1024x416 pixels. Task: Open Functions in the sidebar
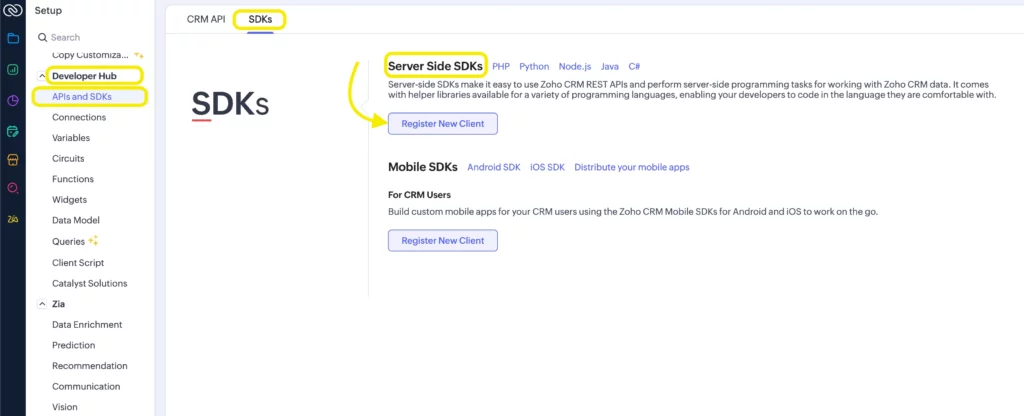click(x=73, y=179)
